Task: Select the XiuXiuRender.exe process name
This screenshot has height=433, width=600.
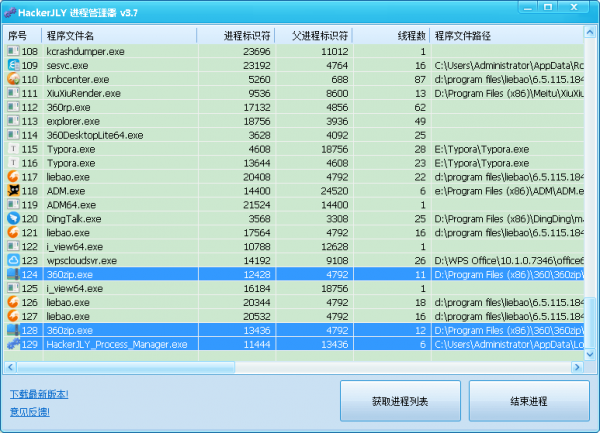Action: pos(83,93)
